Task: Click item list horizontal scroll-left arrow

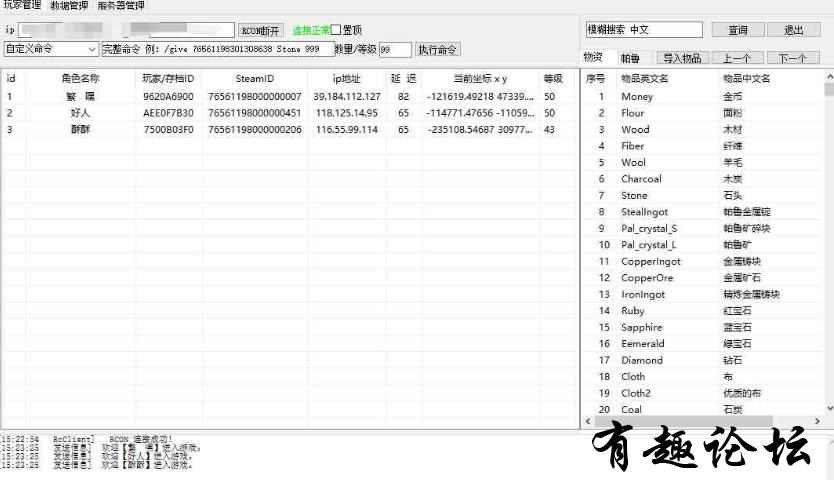Action: point(588,421)
